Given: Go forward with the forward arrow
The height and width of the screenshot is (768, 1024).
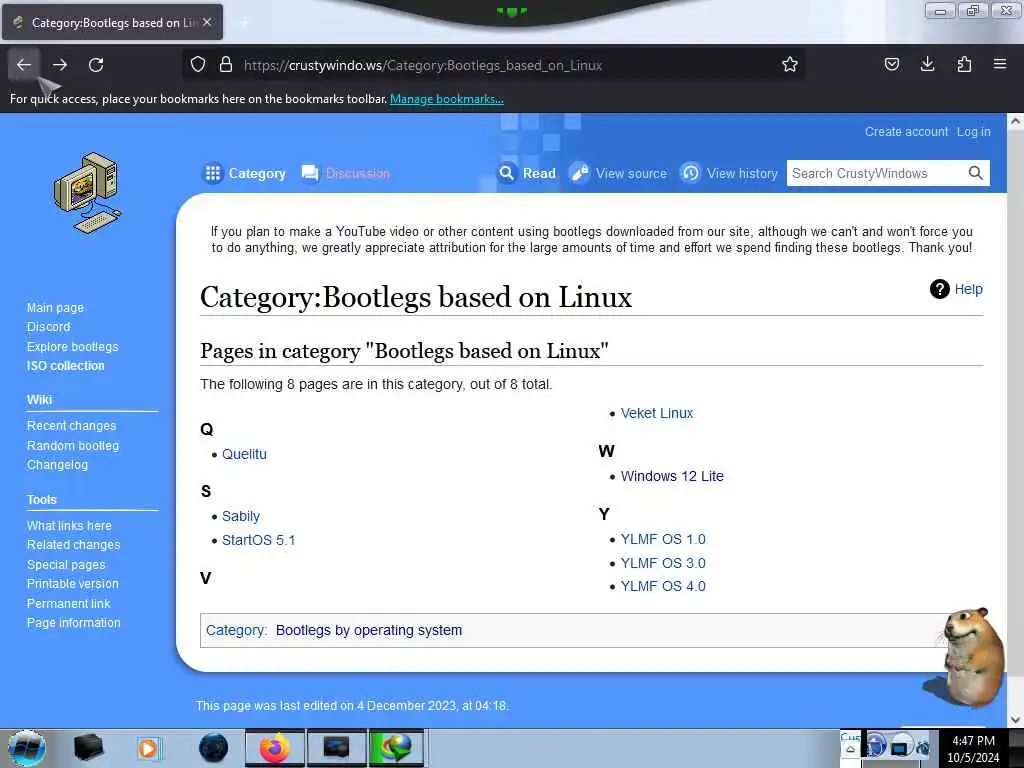Looking at the screenshot, I should 60,65.
